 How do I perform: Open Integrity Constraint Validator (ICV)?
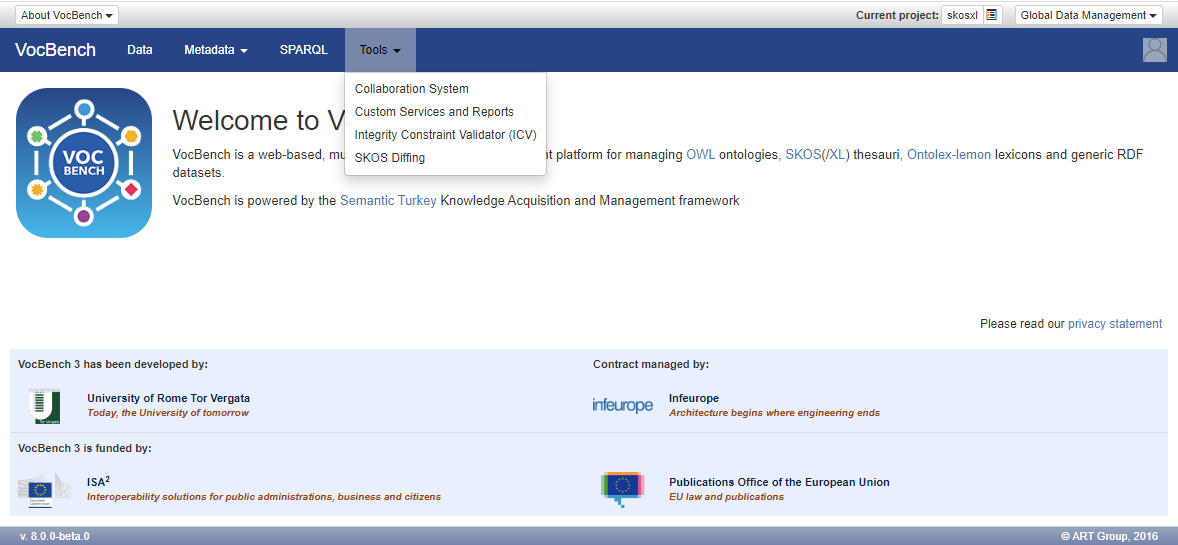click(x=446, y=135)
